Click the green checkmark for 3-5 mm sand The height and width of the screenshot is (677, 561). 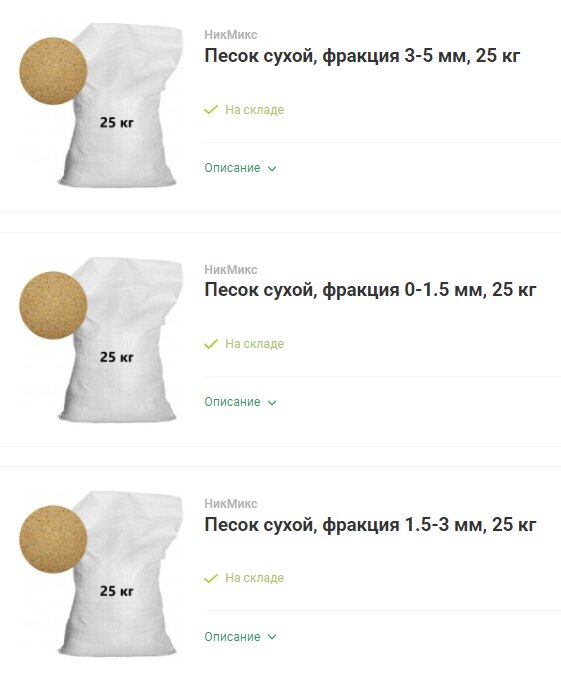click(211, 110)
